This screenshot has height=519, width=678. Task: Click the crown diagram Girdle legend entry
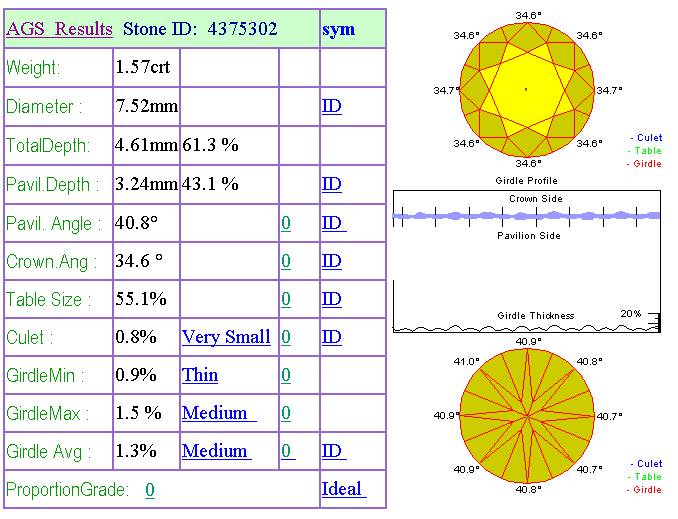click(644, 163)
